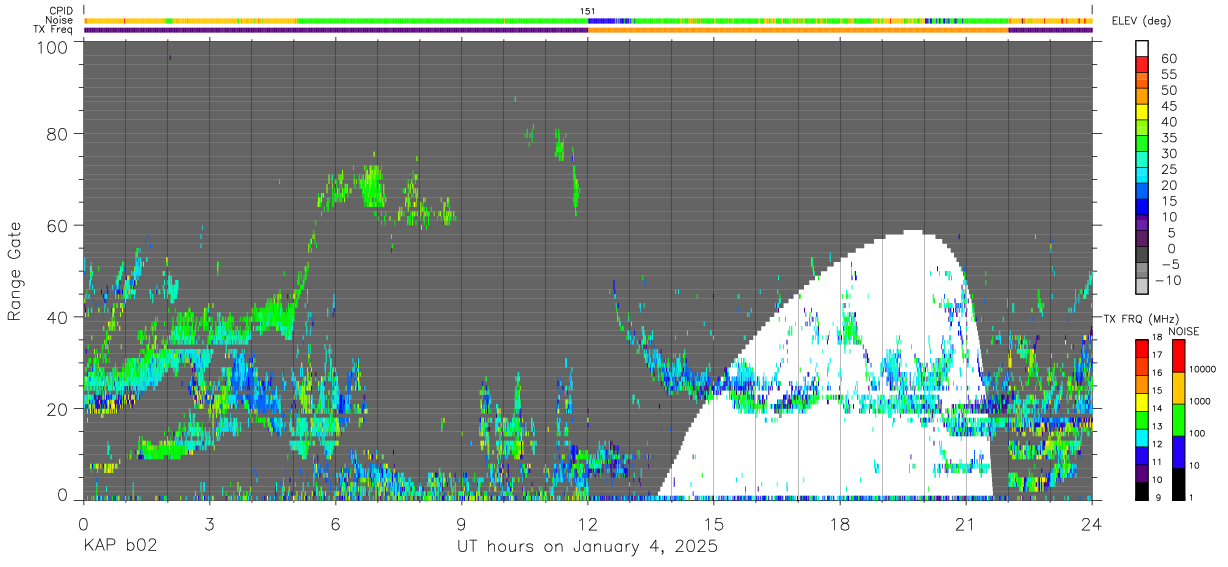The image size is (1228, 567).
Task: Click the UT hour tick 18
Action: 840,523
